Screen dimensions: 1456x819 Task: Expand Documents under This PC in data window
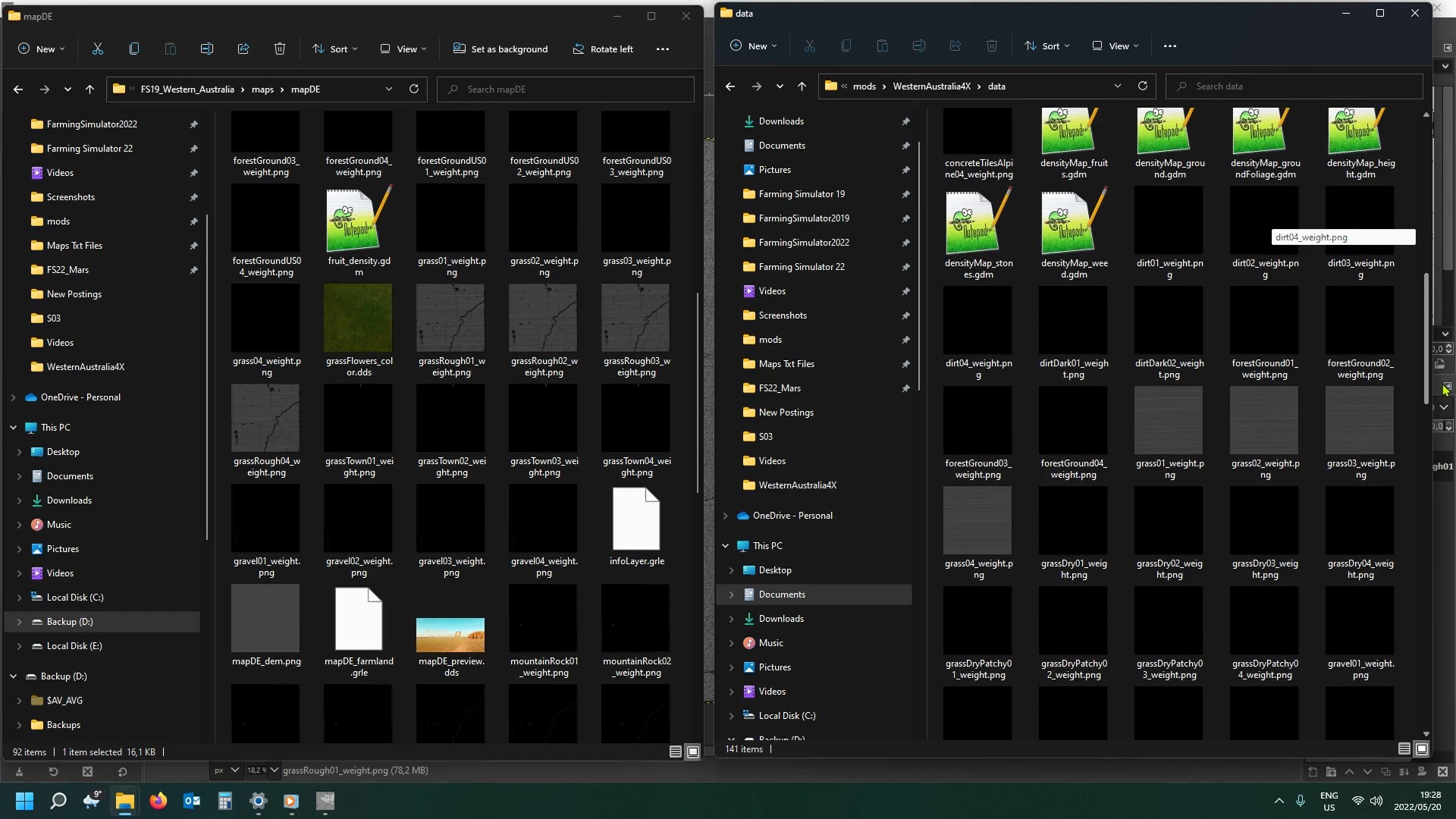coord(731,595)
